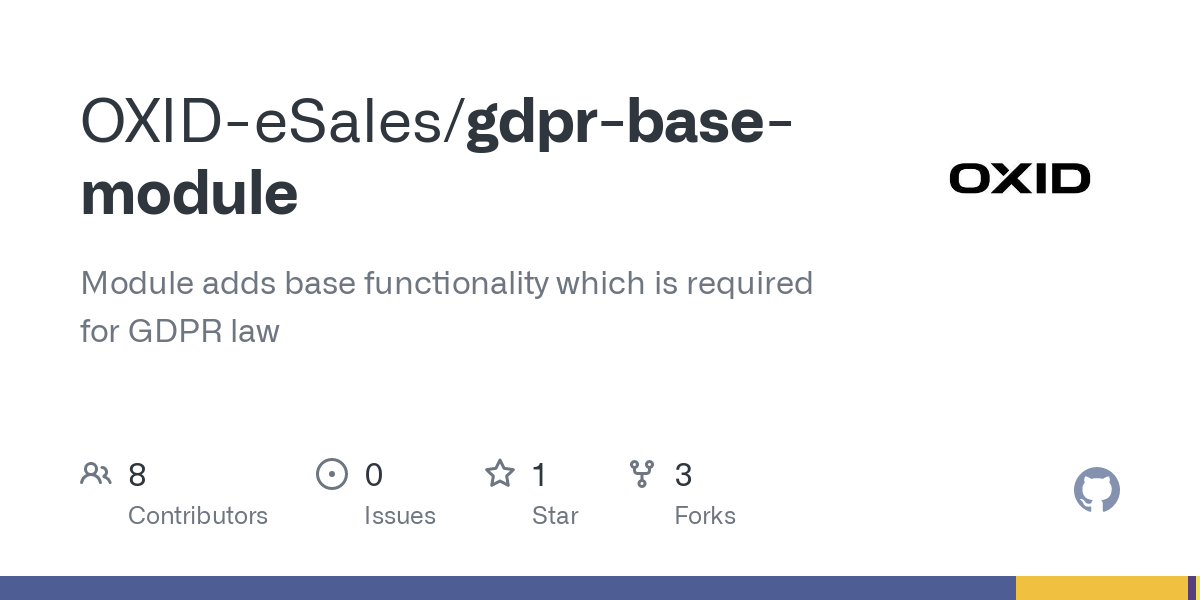1200x600 pixels.
Task: Click the Forks branch icon
Action: (x=641, y=474)
